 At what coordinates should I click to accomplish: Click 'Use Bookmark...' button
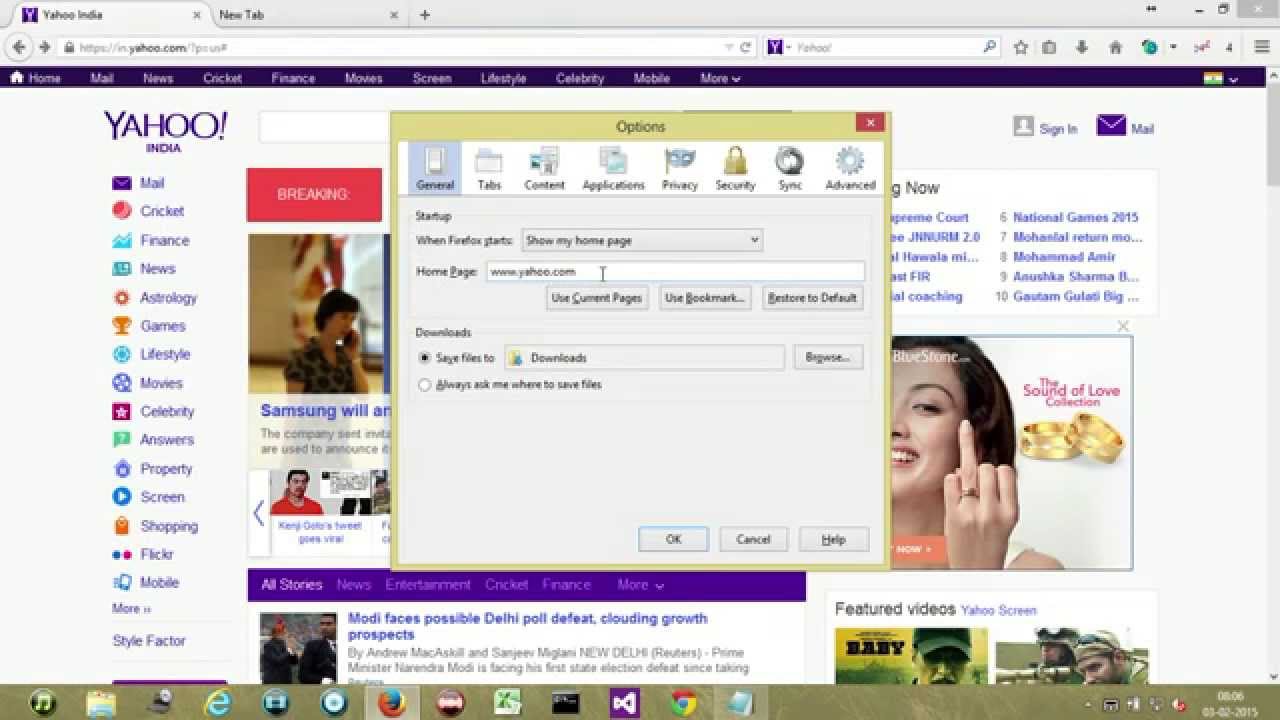tap(705, 298)
